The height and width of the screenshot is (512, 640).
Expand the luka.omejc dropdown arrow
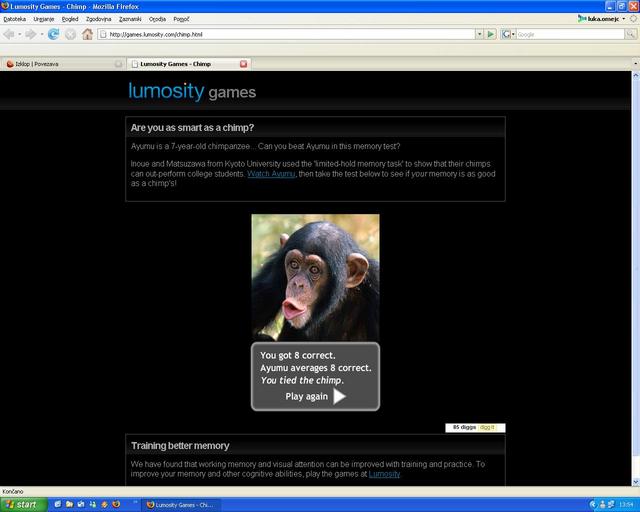623,19
